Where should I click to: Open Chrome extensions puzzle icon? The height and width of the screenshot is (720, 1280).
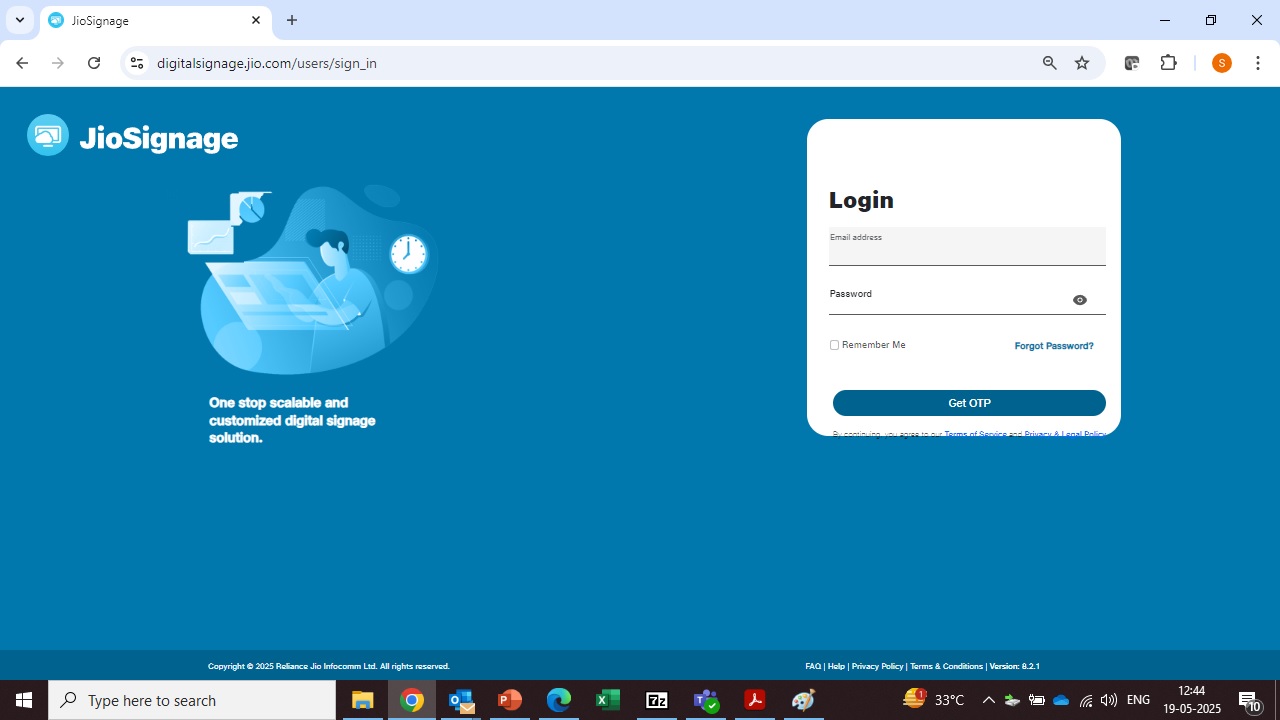[x=1168, y=63]
